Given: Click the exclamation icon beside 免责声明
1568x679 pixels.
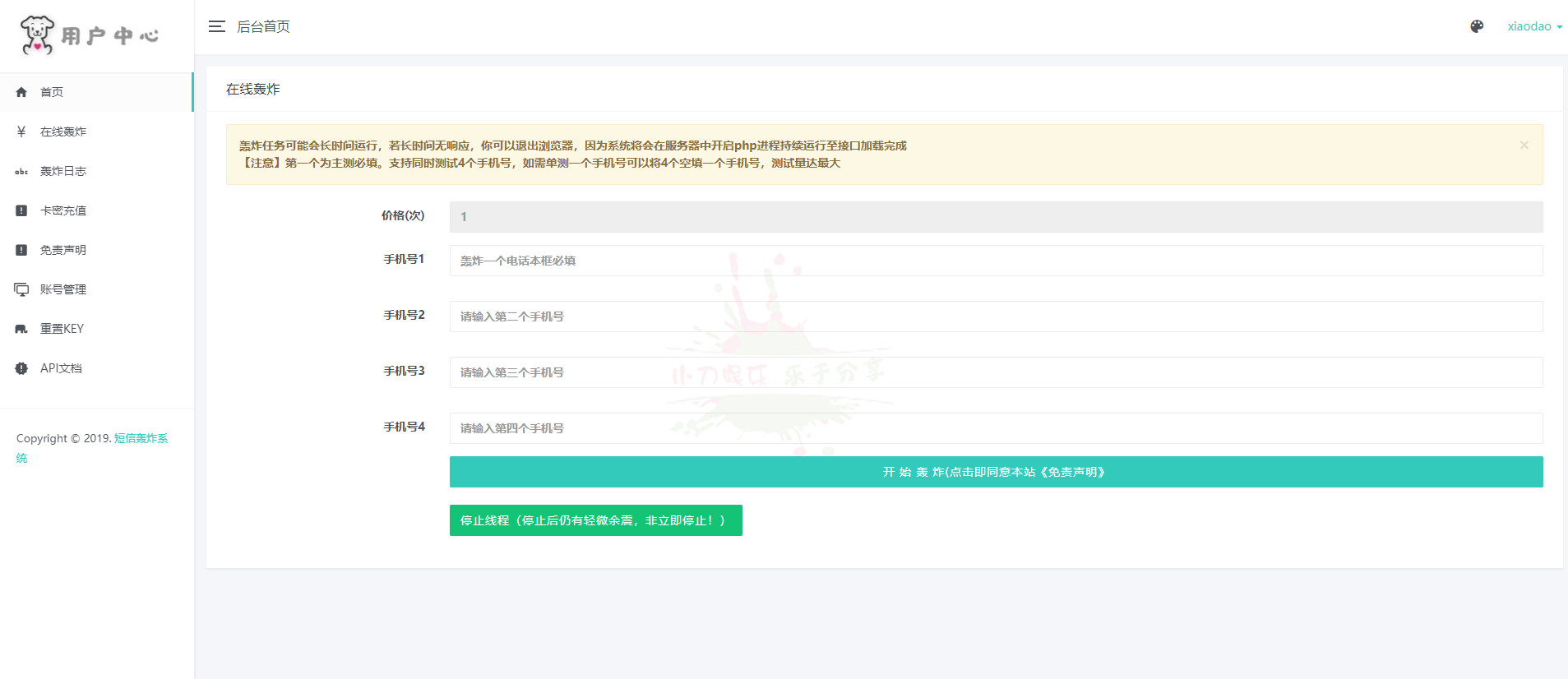Looking at the screenshot, I should click(x=21, y=250).
